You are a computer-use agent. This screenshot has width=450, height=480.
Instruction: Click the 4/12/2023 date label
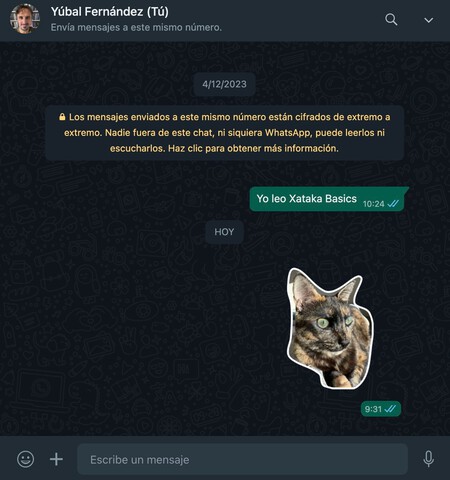click(x=224, y=84)
